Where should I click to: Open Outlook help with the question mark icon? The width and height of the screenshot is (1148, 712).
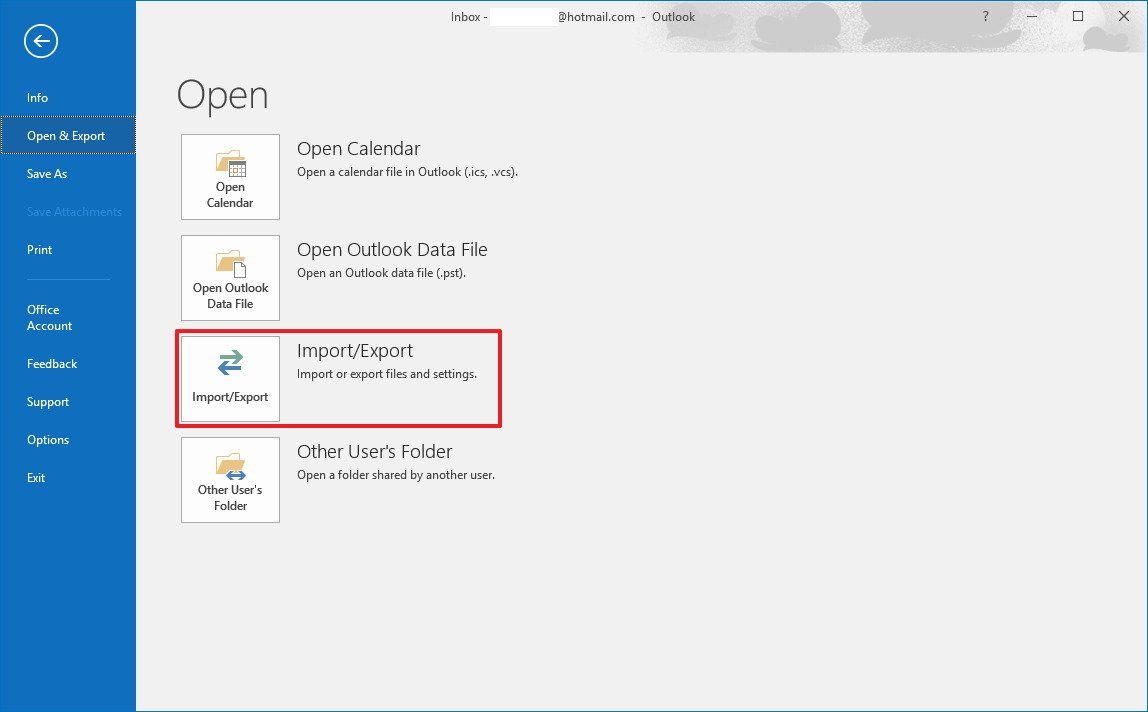(985, 16)
